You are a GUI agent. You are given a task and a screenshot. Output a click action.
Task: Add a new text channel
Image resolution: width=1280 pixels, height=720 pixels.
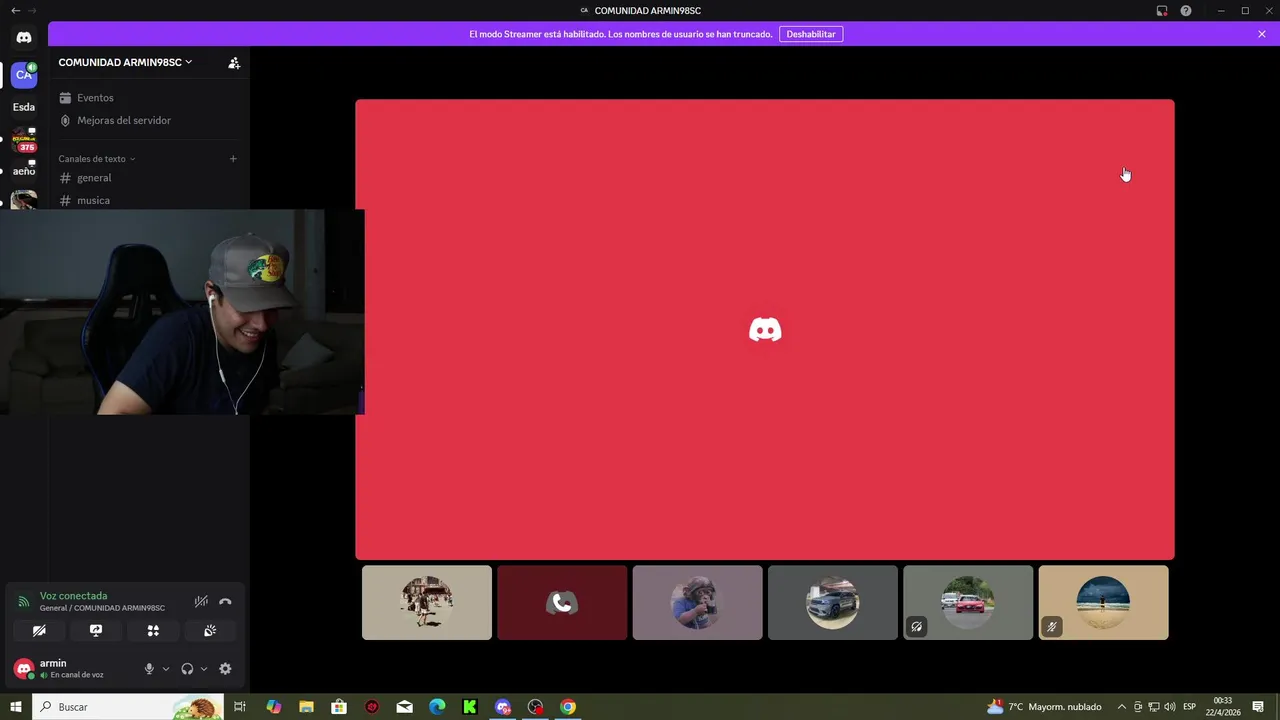tap(233, 158)
